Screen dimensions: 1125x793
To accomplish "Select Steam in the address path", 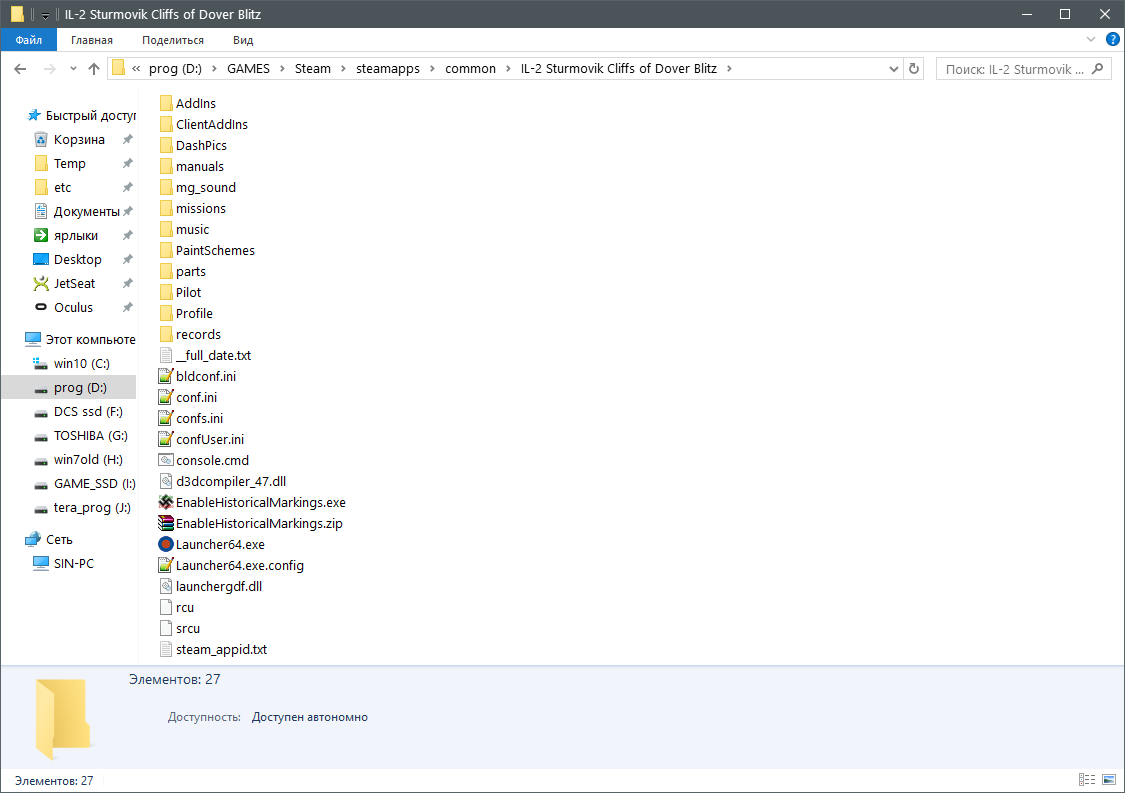I will 313,69.
